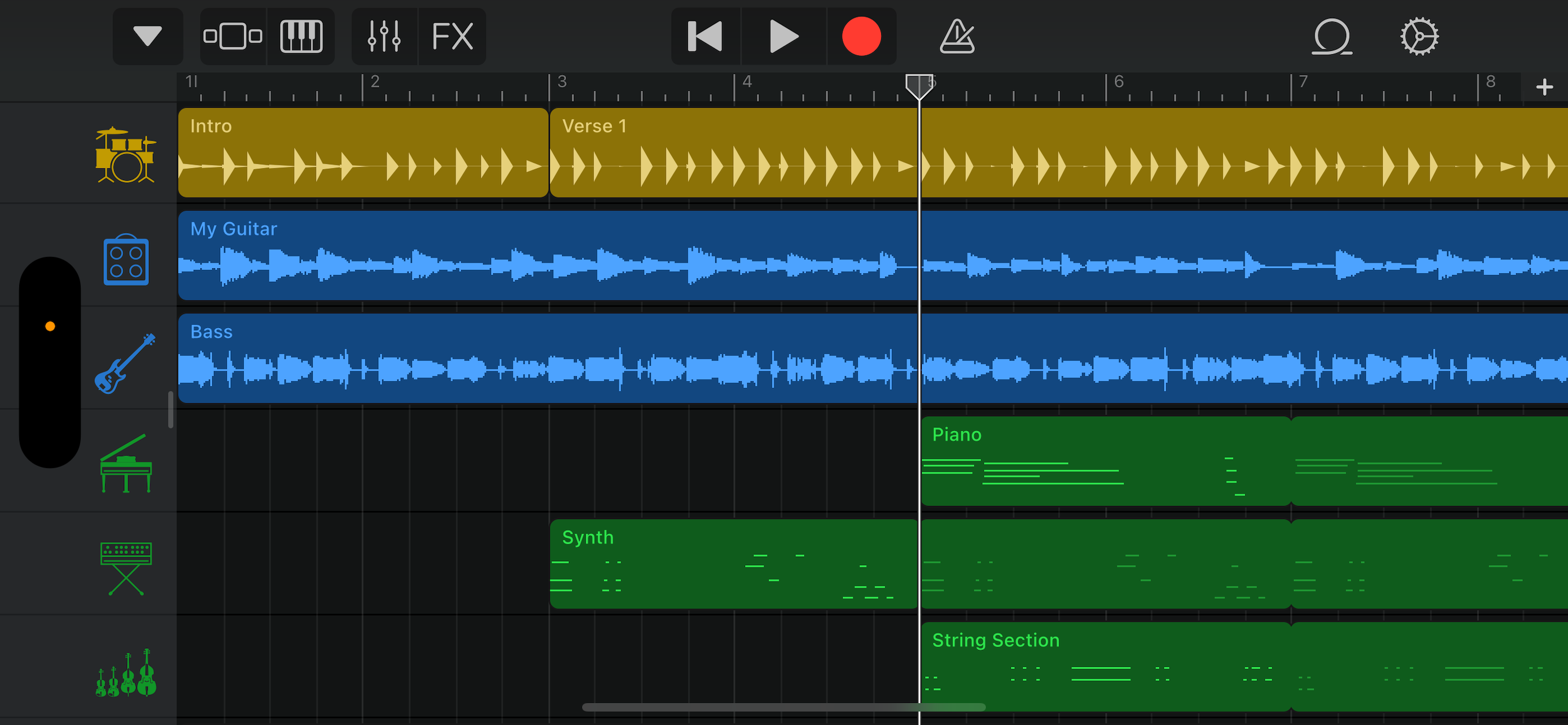
Task: Toggle the metronome on or off
Action: click(x=957, y=36)
